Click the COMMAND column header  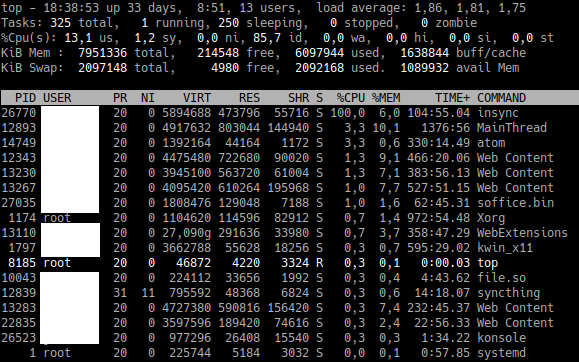point(501,98)
